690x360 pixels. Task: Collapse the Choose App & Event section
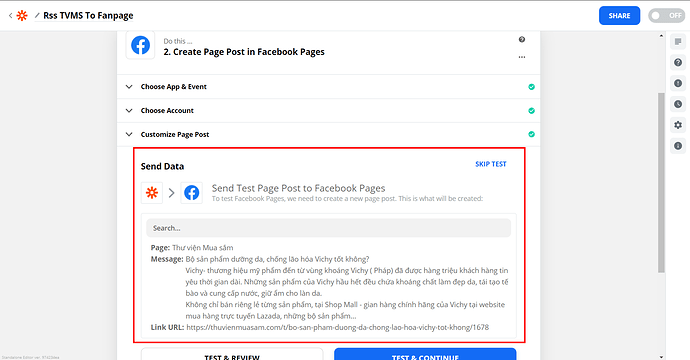pyautogui.click(x=129, y=87)
